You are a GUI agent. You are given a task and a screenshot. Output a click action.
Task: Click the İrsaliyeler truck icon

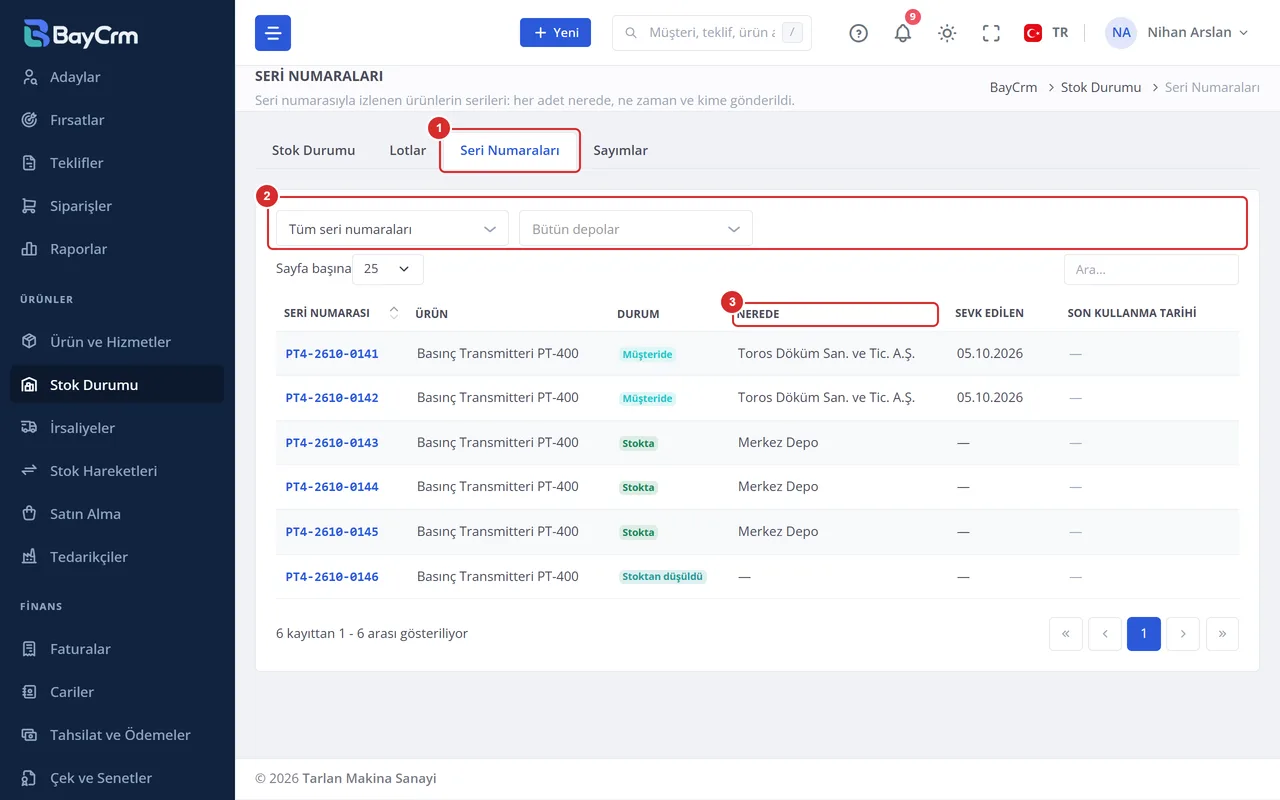(x=30, y=428)
